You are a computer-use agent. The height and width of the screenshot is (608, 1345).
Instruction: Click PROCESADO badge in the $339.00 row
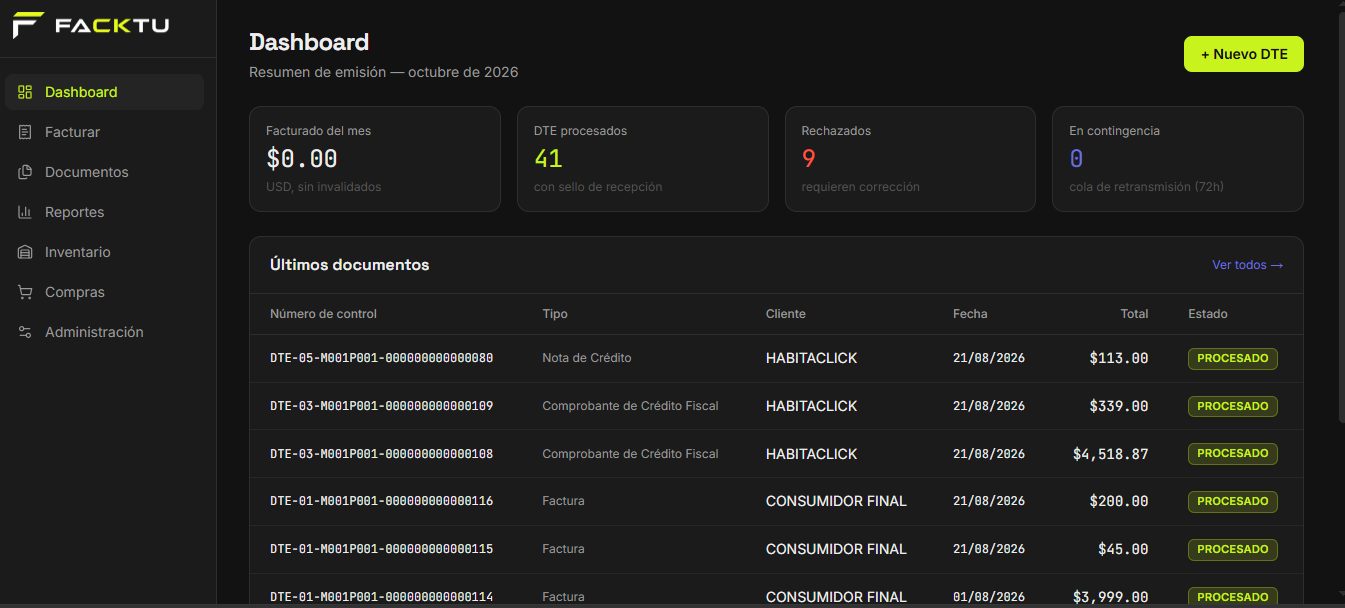click(1233, 406)
